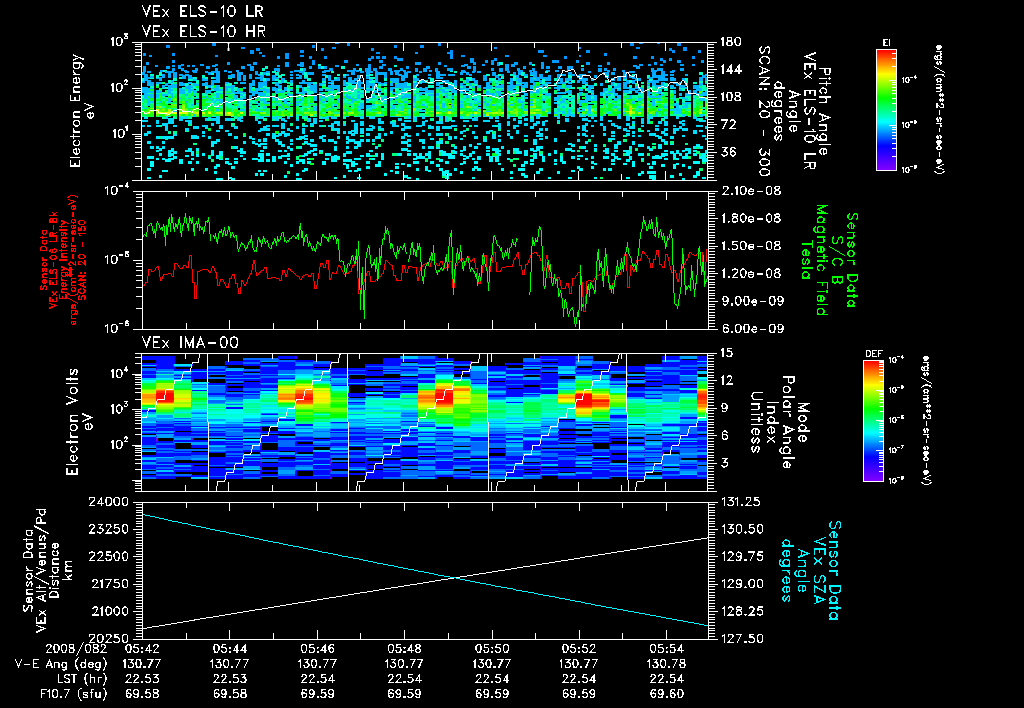Click the 'Polar Angle Index' axis label

pyautogui.click(x=779, y=422)
